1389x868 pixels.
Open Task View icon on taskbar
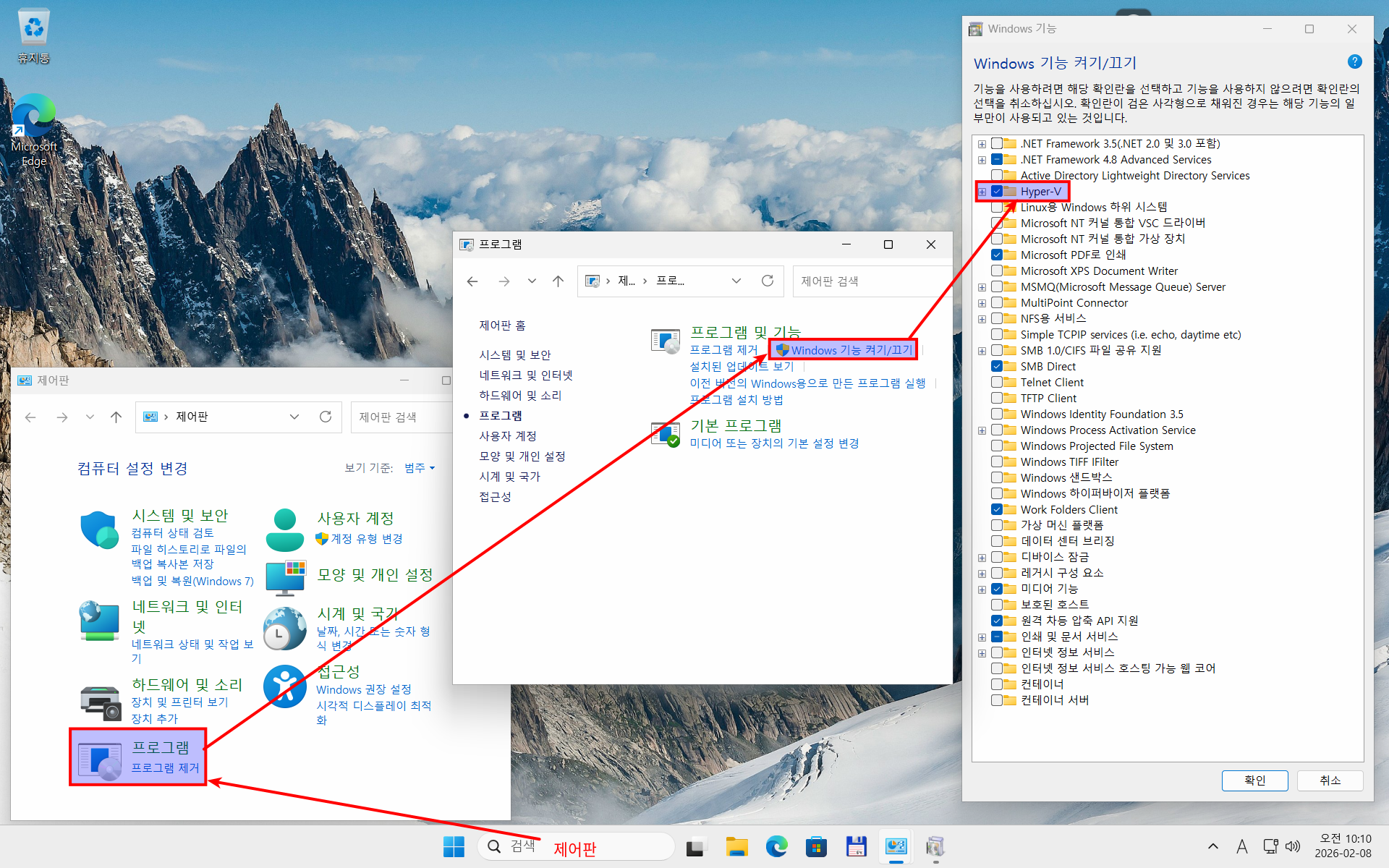point(696,846)
